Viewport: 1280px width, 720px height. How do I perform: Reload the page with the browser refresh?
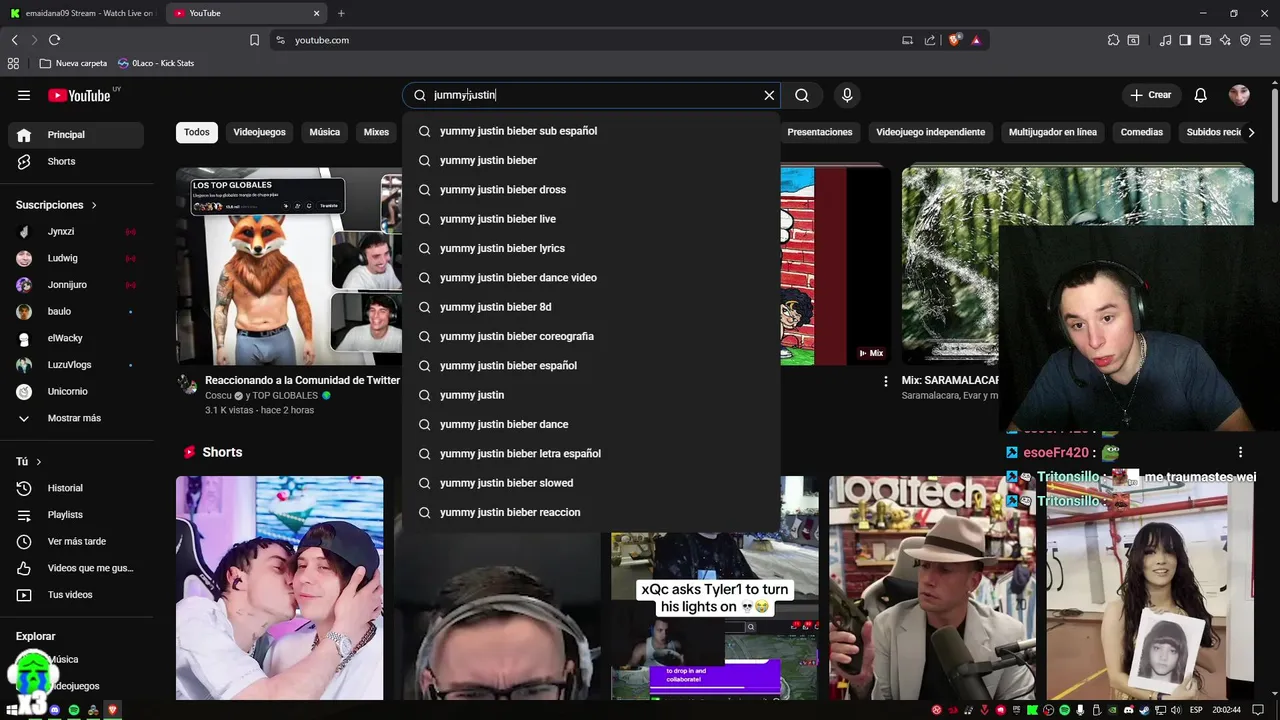[54, 40]
